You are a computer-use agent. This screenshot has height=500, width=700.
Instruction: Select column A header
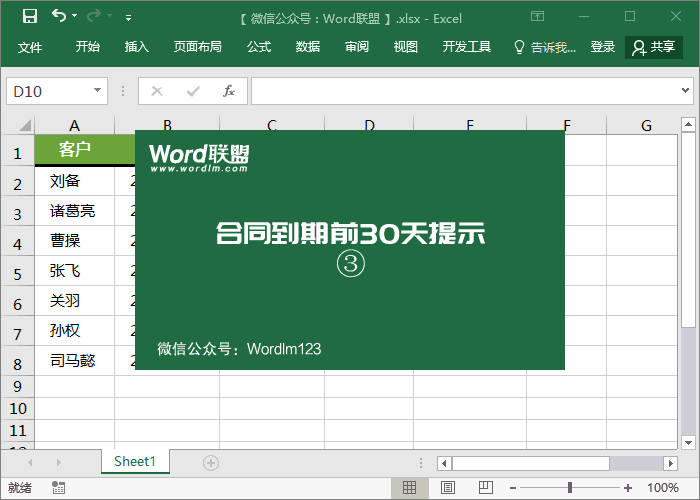75,125
